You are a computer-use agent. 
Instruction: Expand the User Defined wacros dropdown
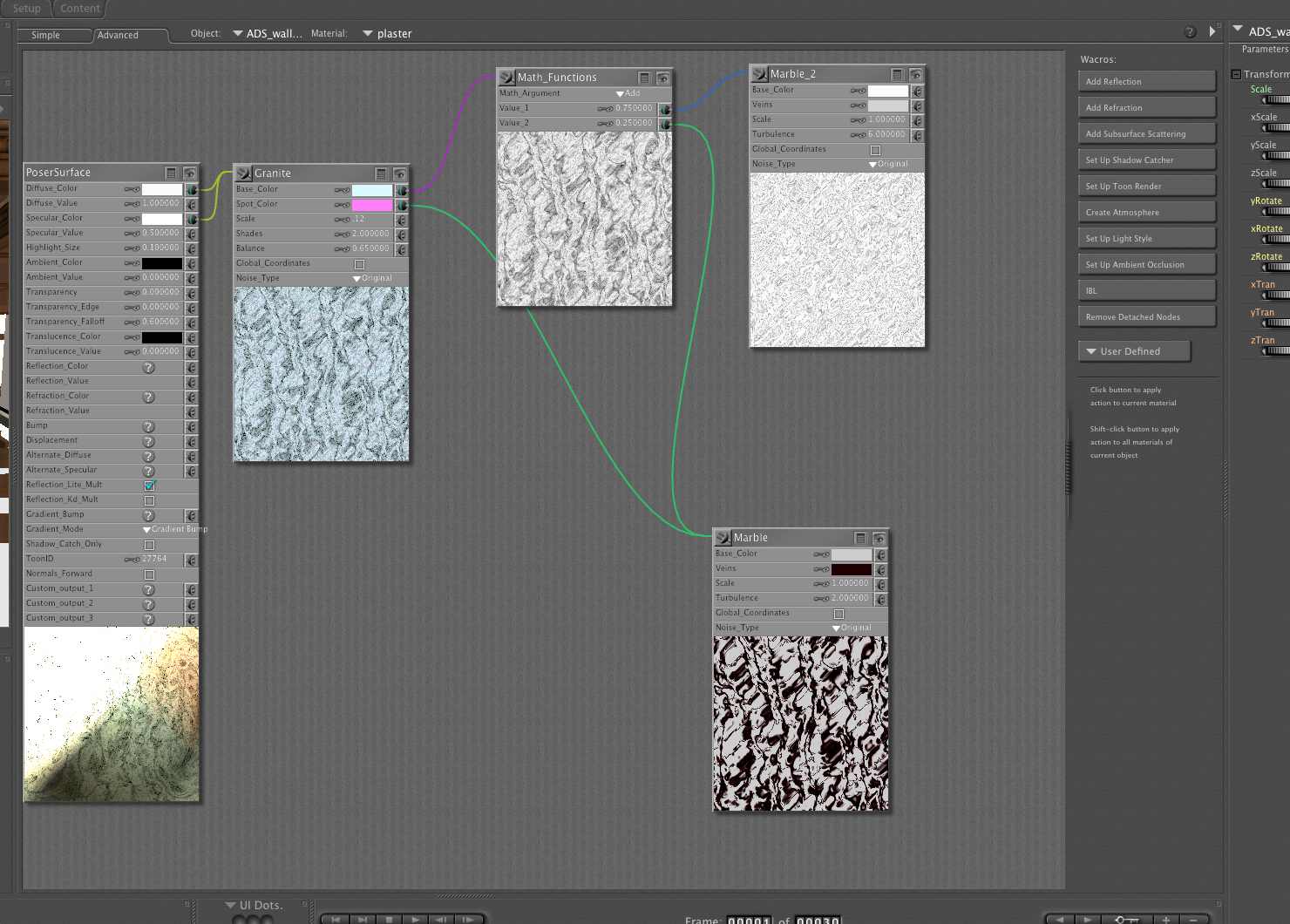1133,351
